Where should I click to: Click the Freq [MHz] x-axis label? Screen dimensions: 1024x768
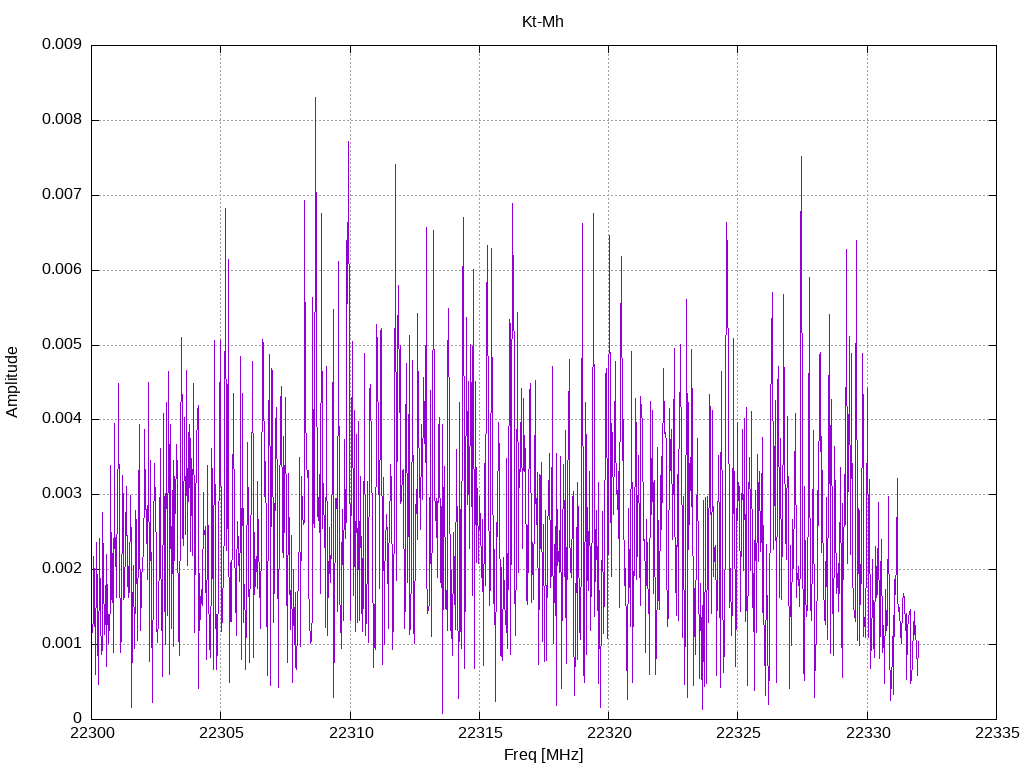(543, 755)
